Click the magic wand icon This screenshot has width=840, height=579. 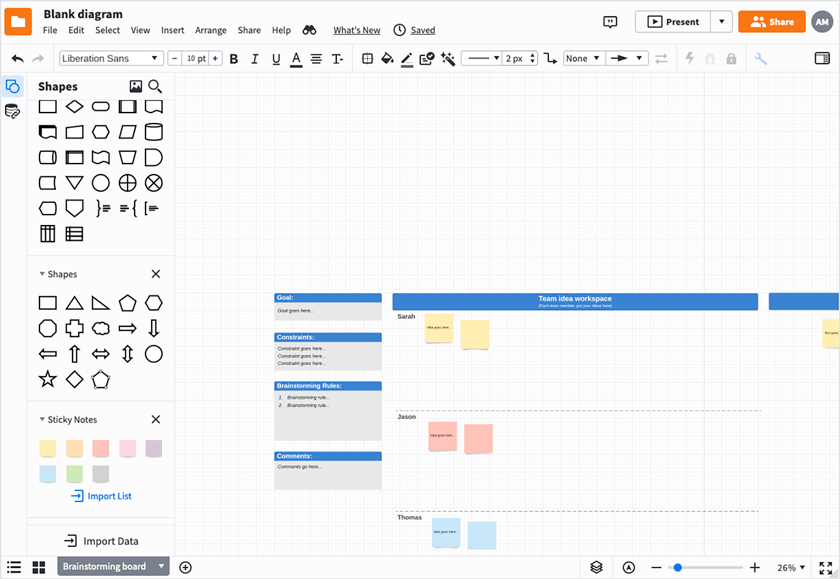(448, 58)
